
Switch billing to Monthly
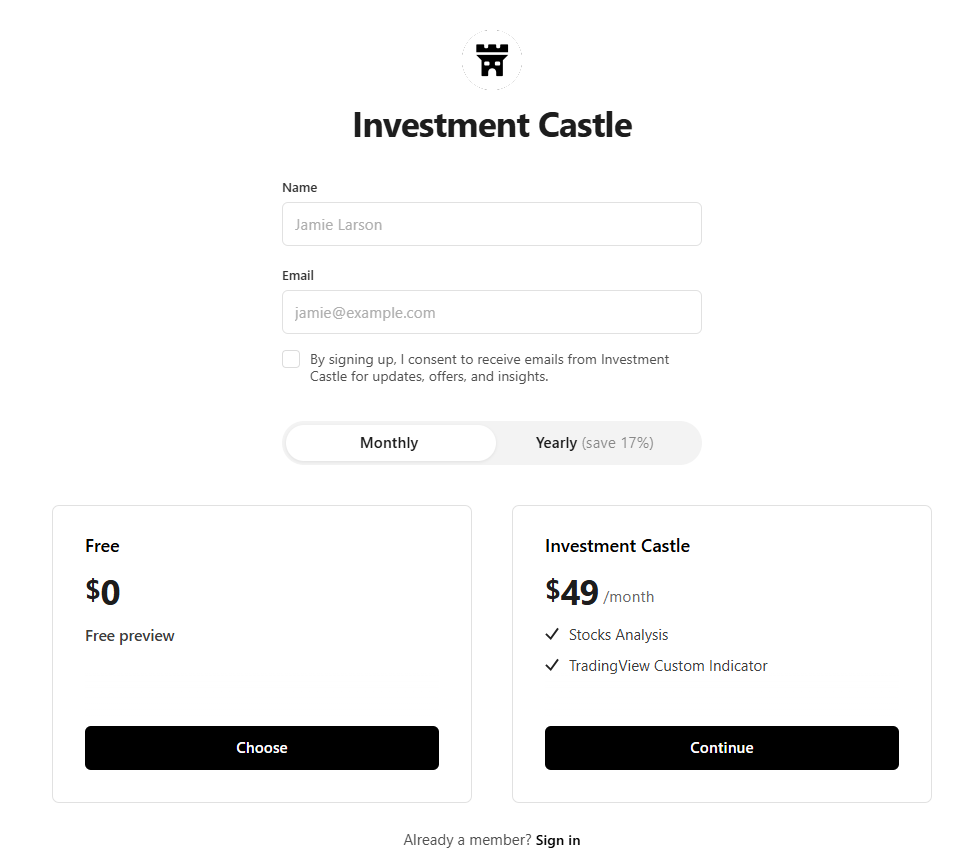(x=389, y=443)
